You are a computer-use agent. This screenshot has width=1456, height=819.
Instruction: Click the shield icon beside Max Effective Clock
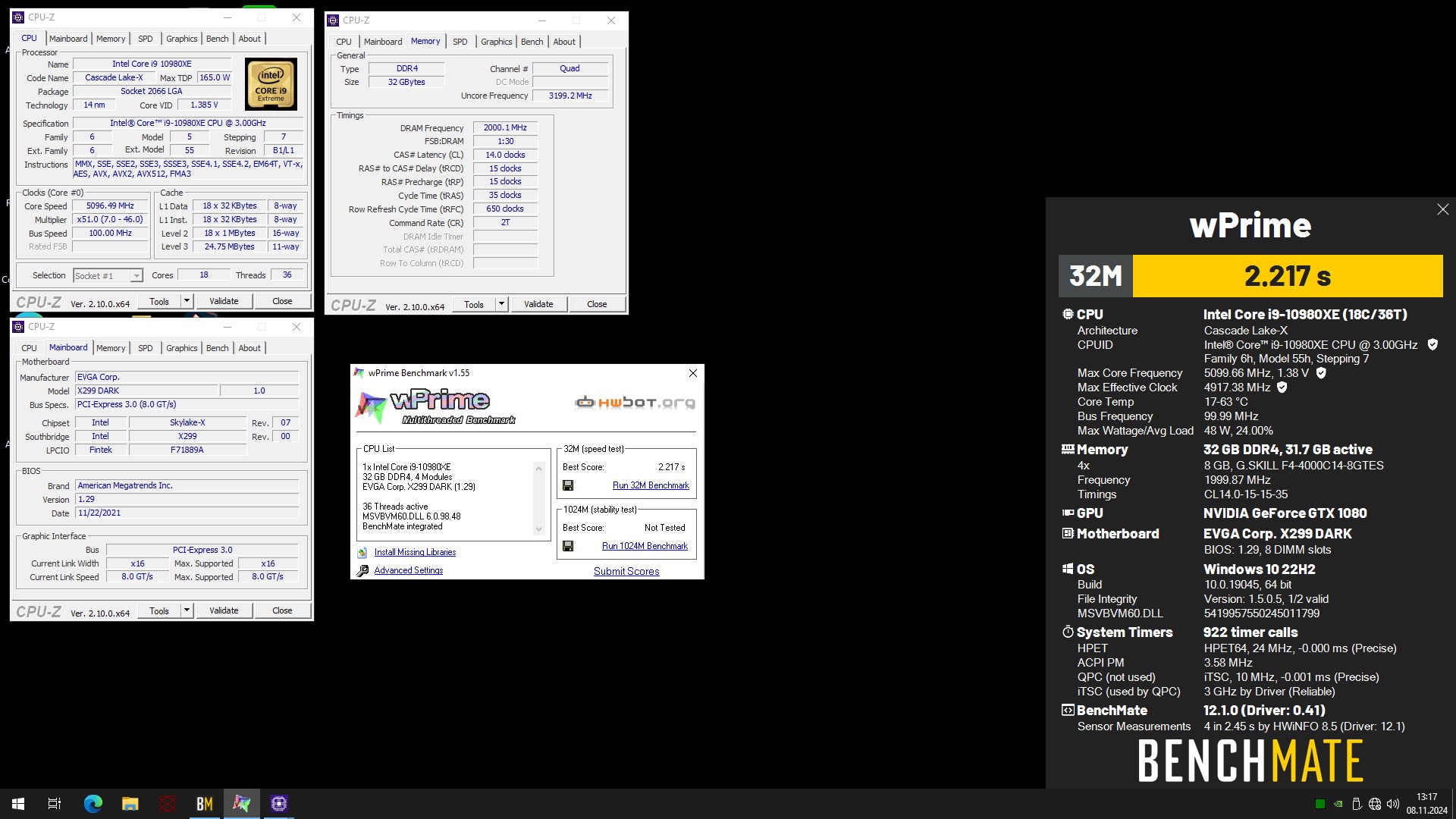click(x=1282, y=388)
